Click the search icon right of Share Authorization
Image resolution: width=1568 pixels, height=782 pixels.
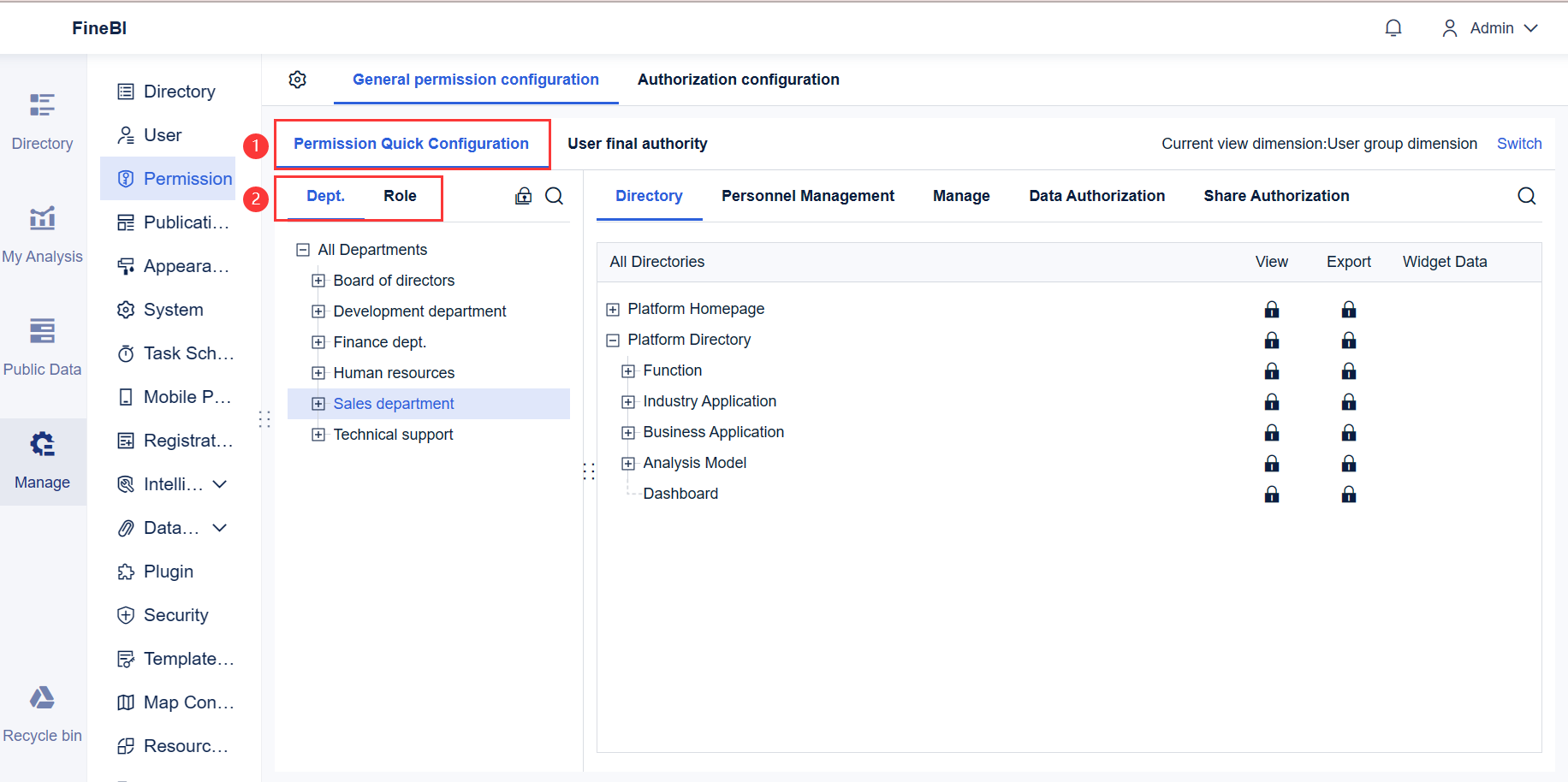click(x=1526, y=196)
